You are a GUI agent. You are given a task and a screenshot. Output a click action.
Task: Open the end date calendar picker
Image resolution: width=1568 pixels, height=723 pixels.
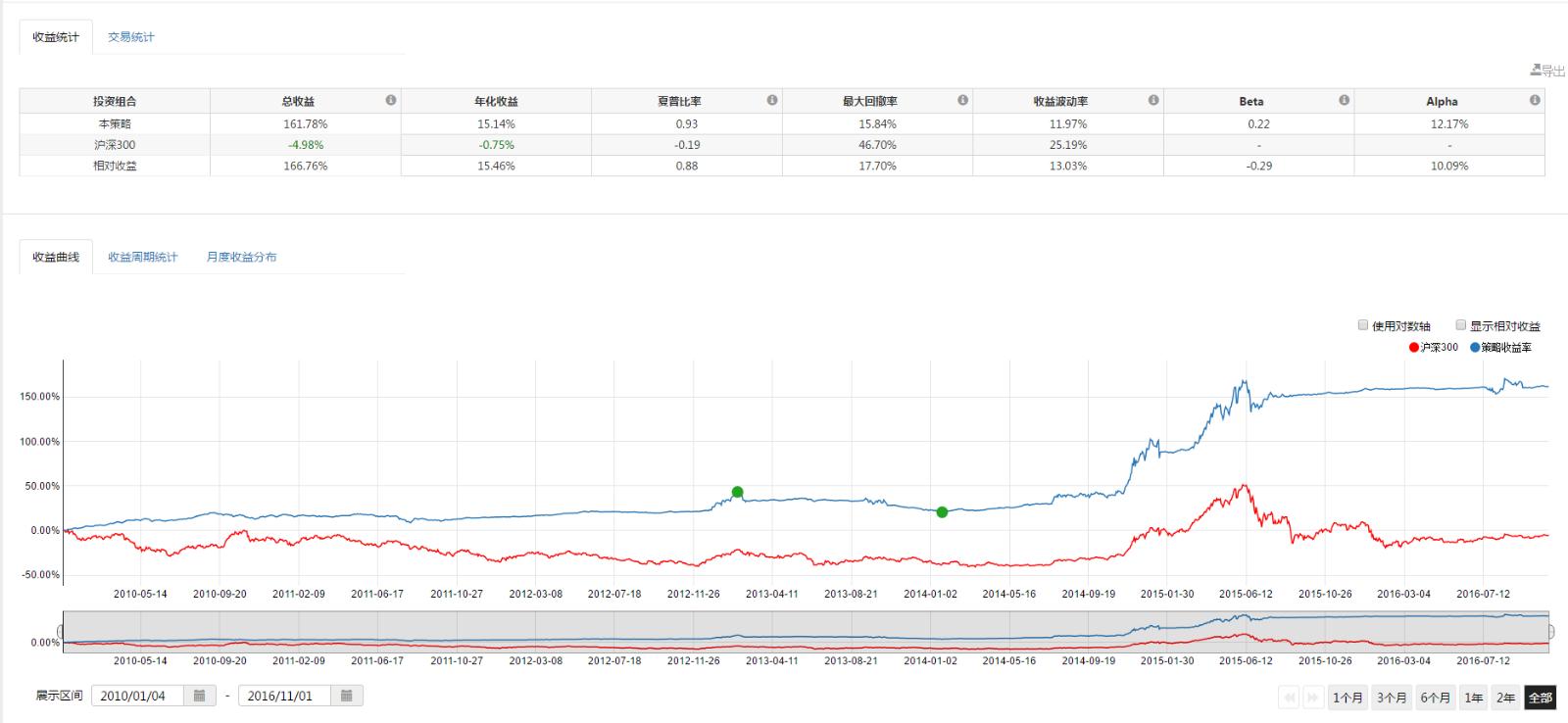click(x=346, y=696)
